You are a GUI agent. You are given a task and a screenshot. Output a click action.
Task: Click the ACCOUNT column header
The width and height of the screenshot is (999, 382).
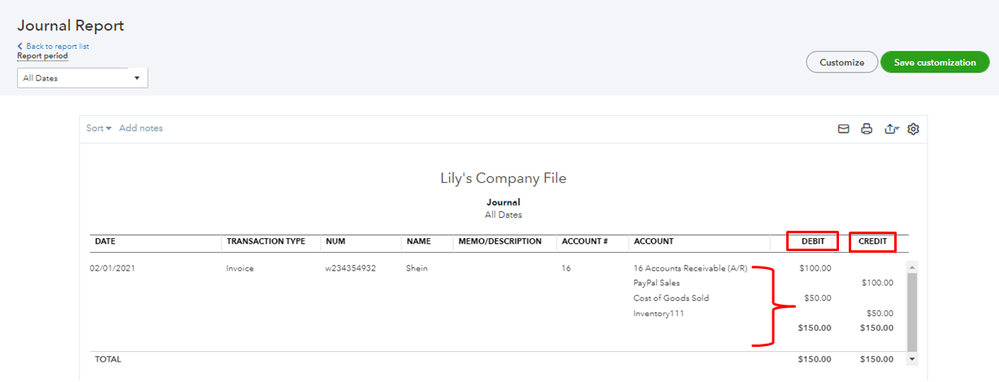click(x=653, y=242)
